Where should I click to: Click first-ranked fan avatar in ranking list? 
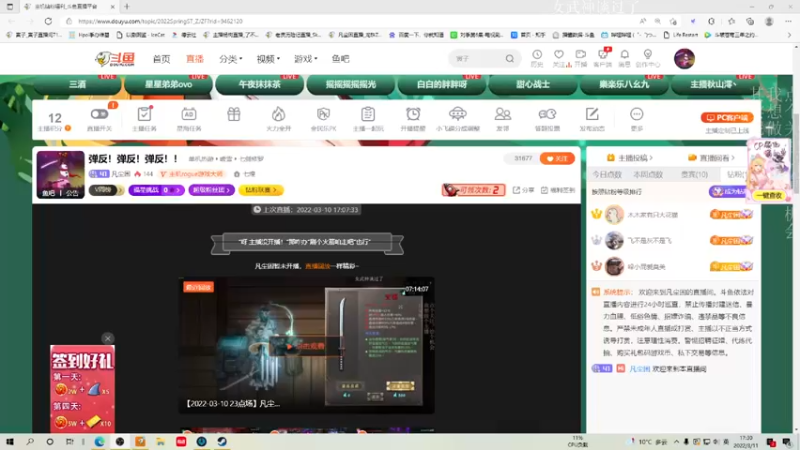pos(614,214)
